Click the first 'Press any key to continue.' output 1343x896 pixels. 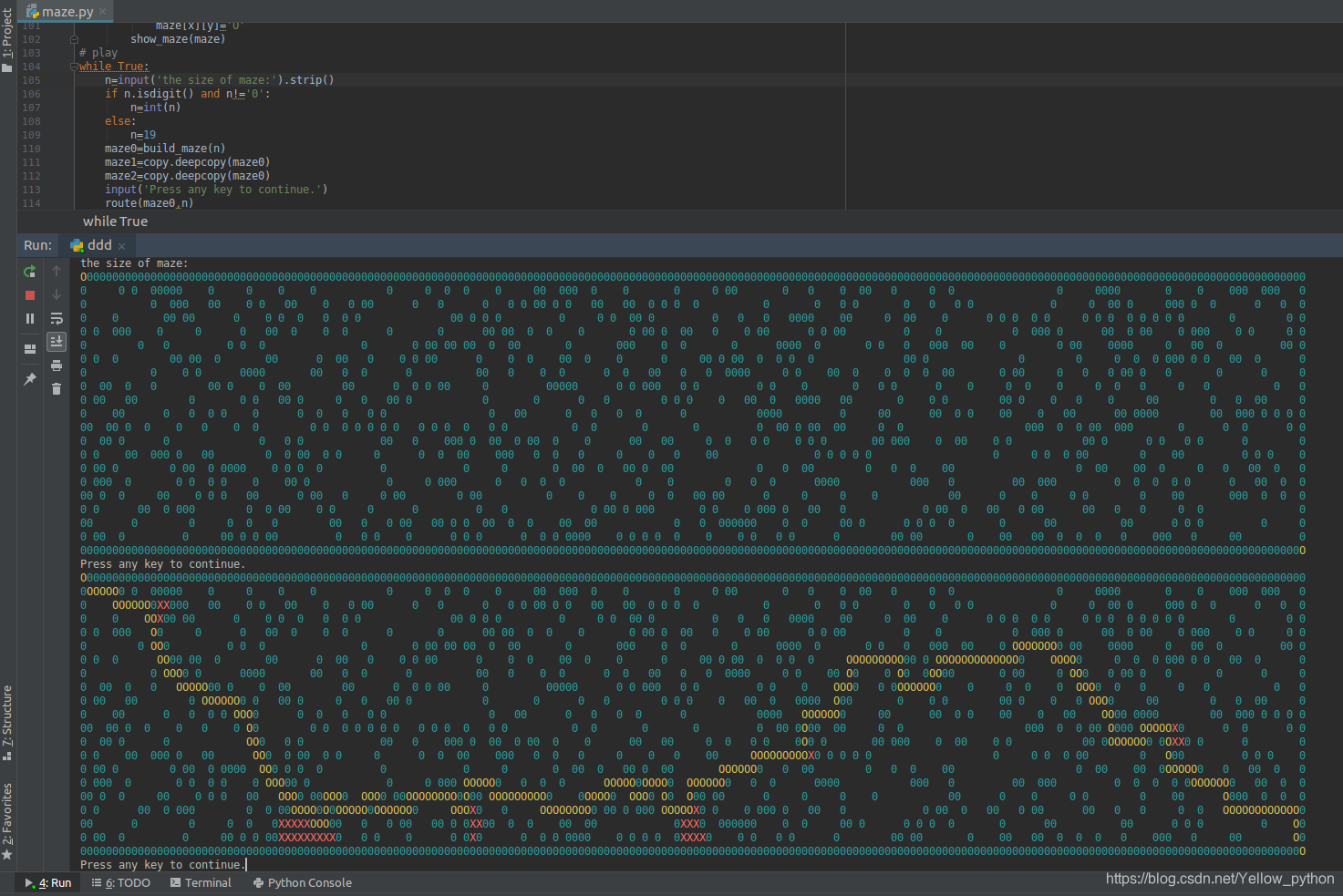coord(162,564)
